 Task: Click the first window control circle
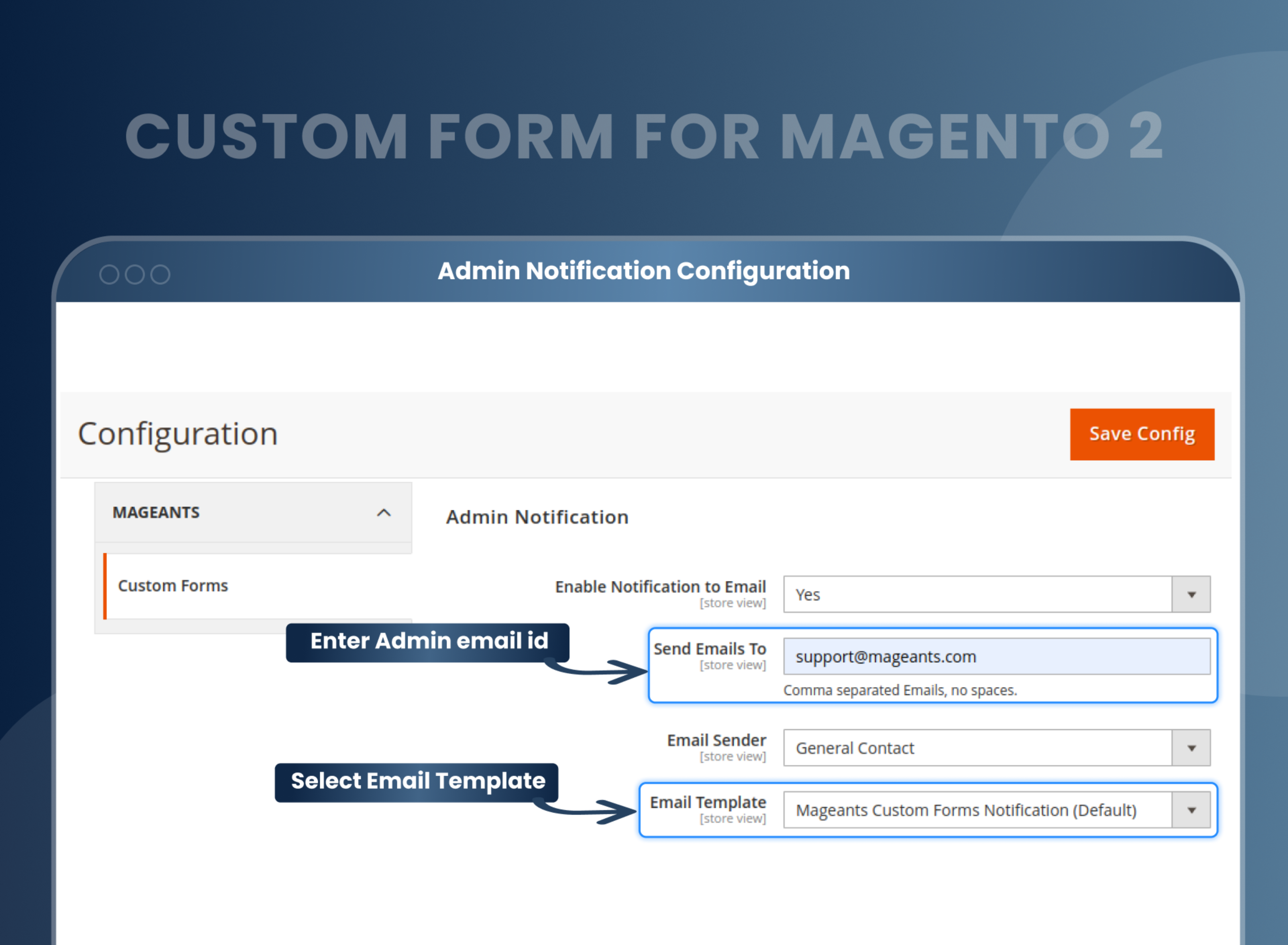(x=109, y=275)
